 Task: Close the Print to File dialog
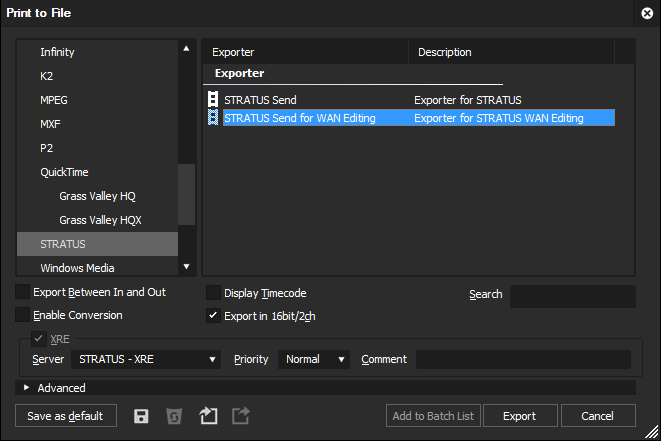click(x=647, y=13)
